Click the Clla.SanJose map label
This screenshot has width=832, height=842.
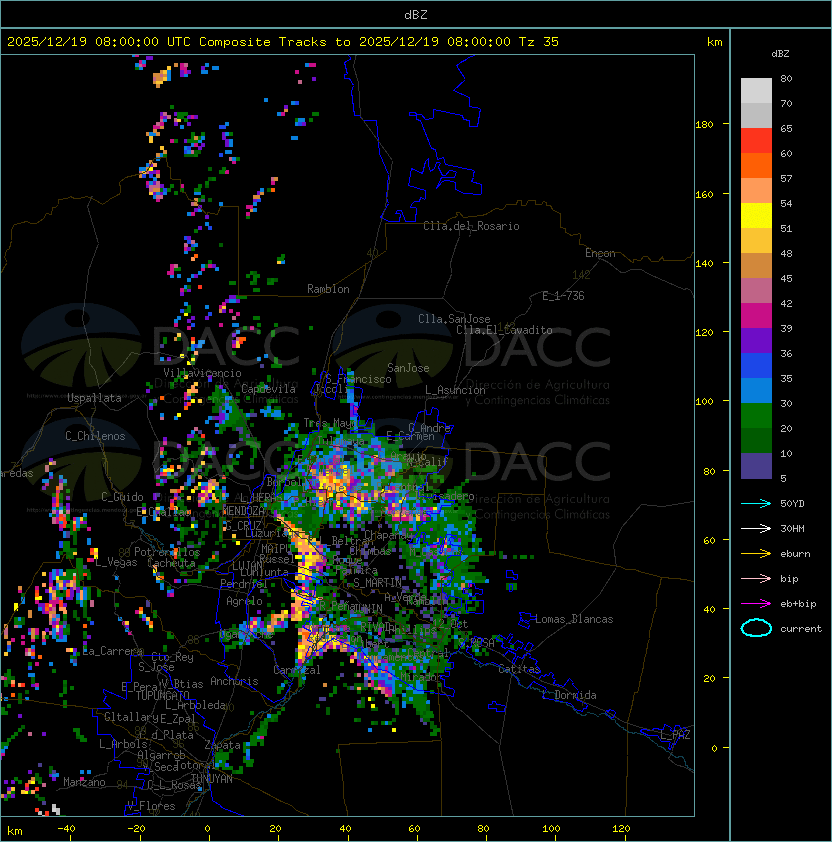pos(454,319)
